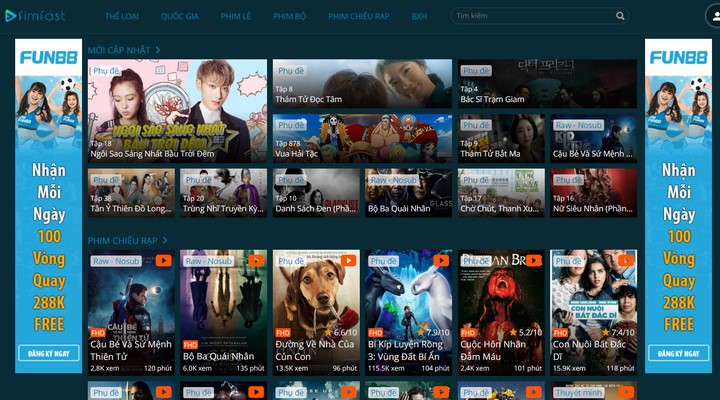Expand Phim Chiếu Rạp section arrow

[x=165, y=240]
